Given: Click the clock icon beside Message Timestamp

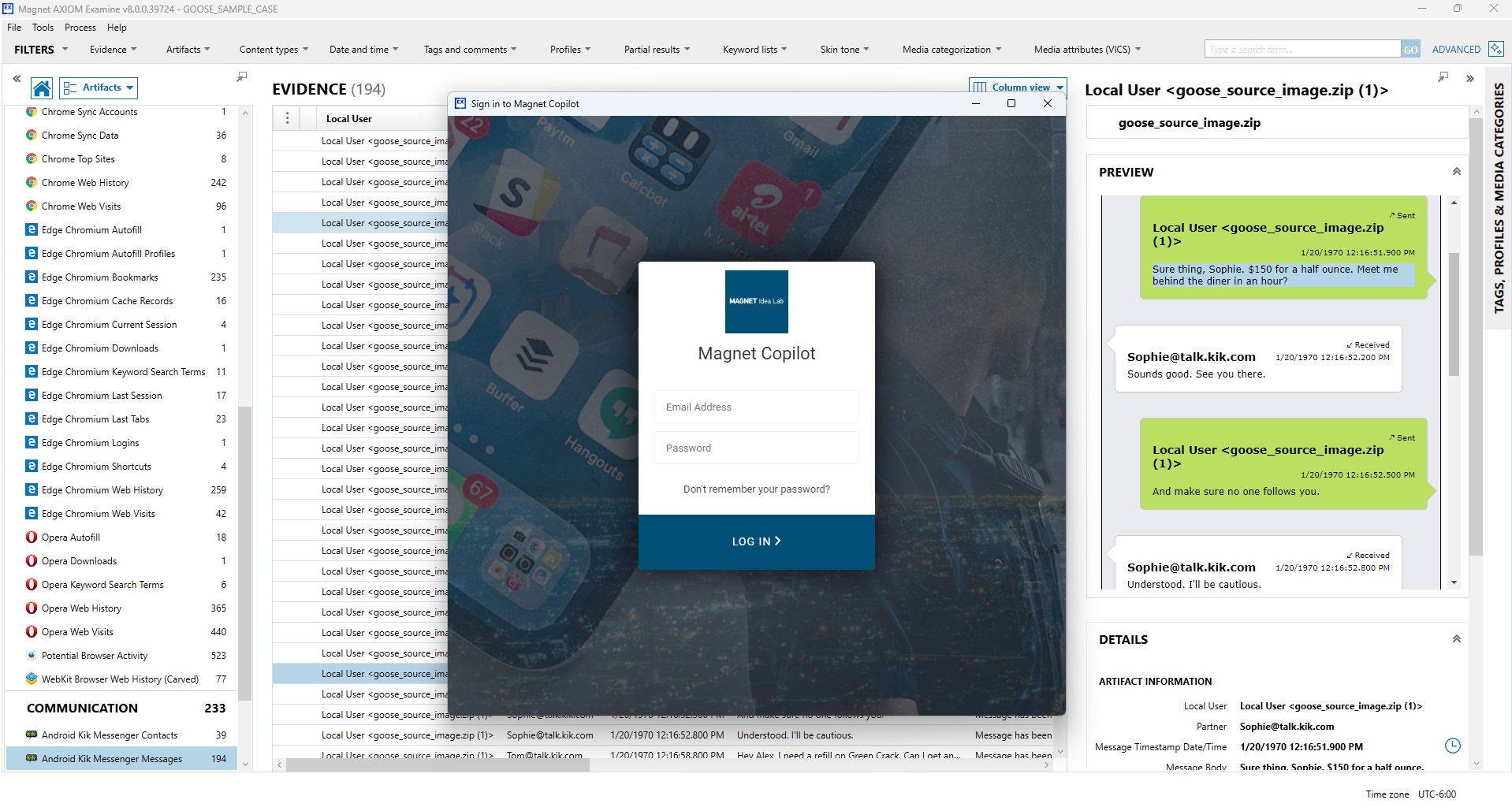Looking at the screenshot, I should [x=1452, y=746].
